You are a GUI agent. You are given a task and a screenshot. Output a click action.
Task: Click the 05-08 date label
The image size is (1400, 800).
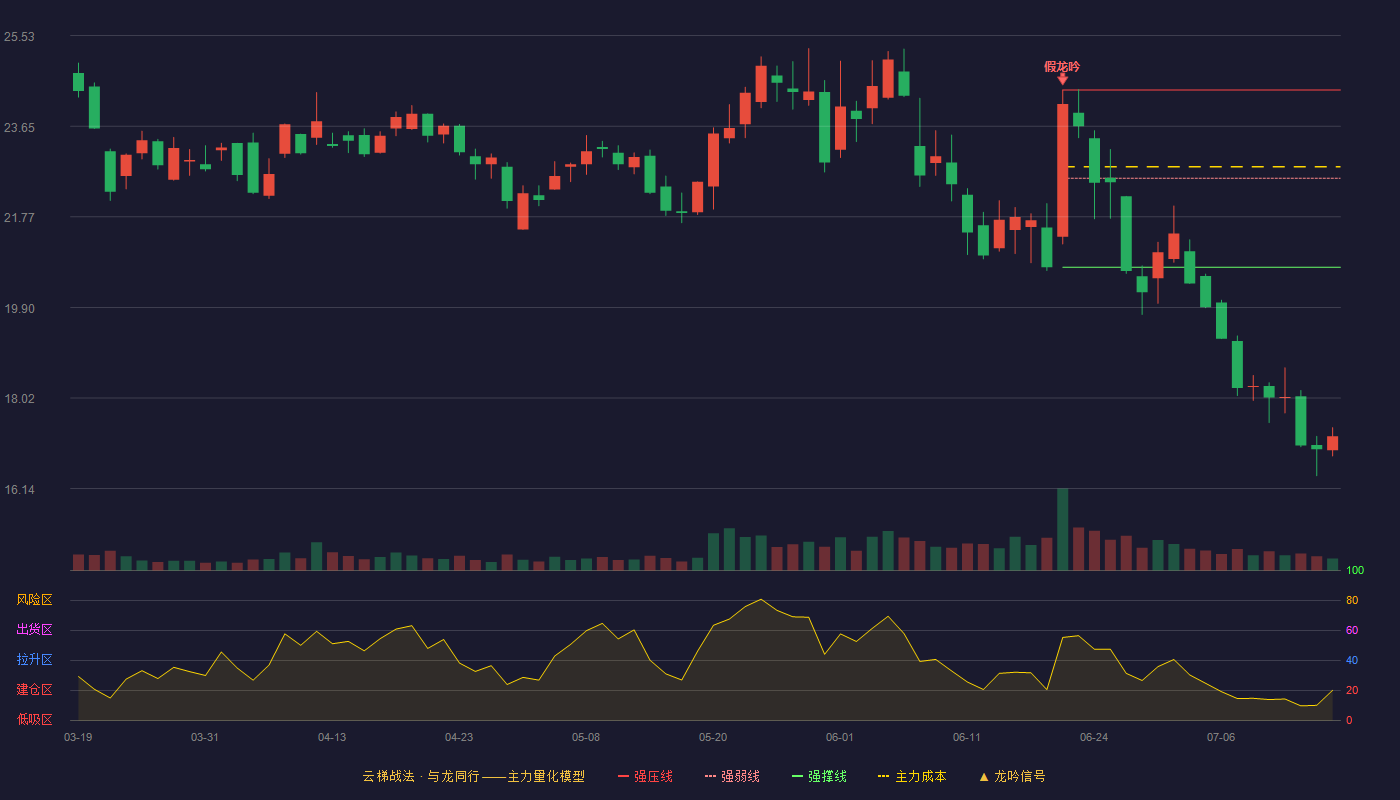[x=586, y=737]
